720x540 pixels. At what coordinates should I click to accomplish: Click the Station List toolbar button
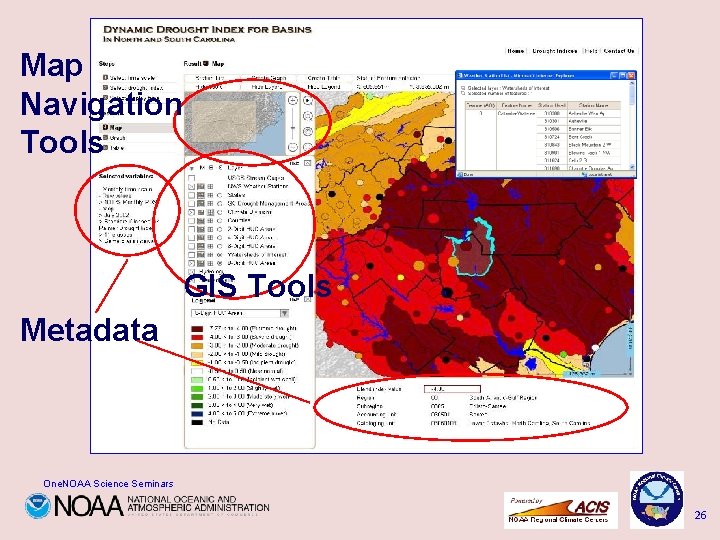(212, 78)
